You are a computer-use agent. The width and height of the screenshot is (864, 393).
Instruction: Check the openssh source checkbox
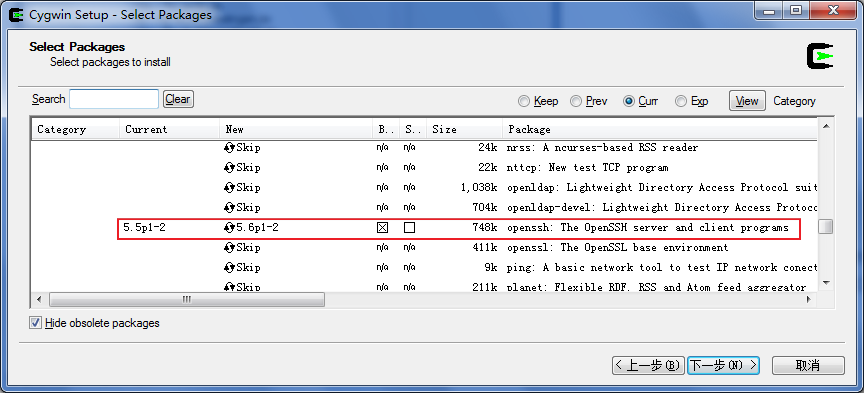coord(409,228)
